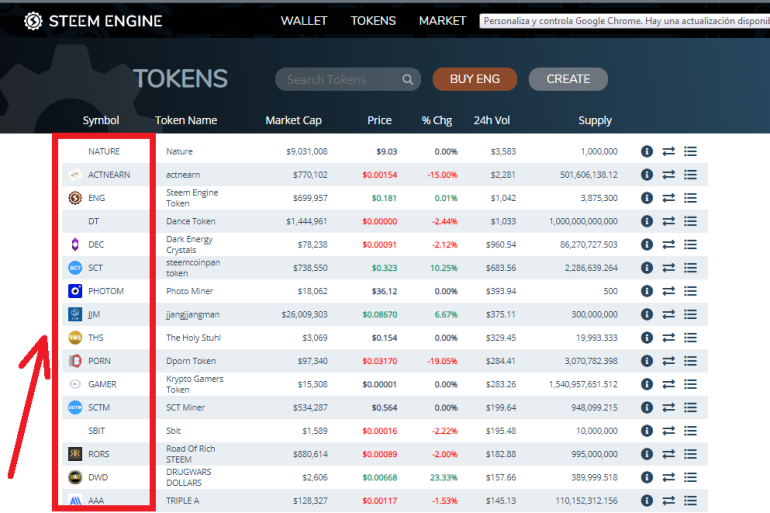The image size is (770, 513).
Task: Open info icon for PORN token
Action: 647,361
